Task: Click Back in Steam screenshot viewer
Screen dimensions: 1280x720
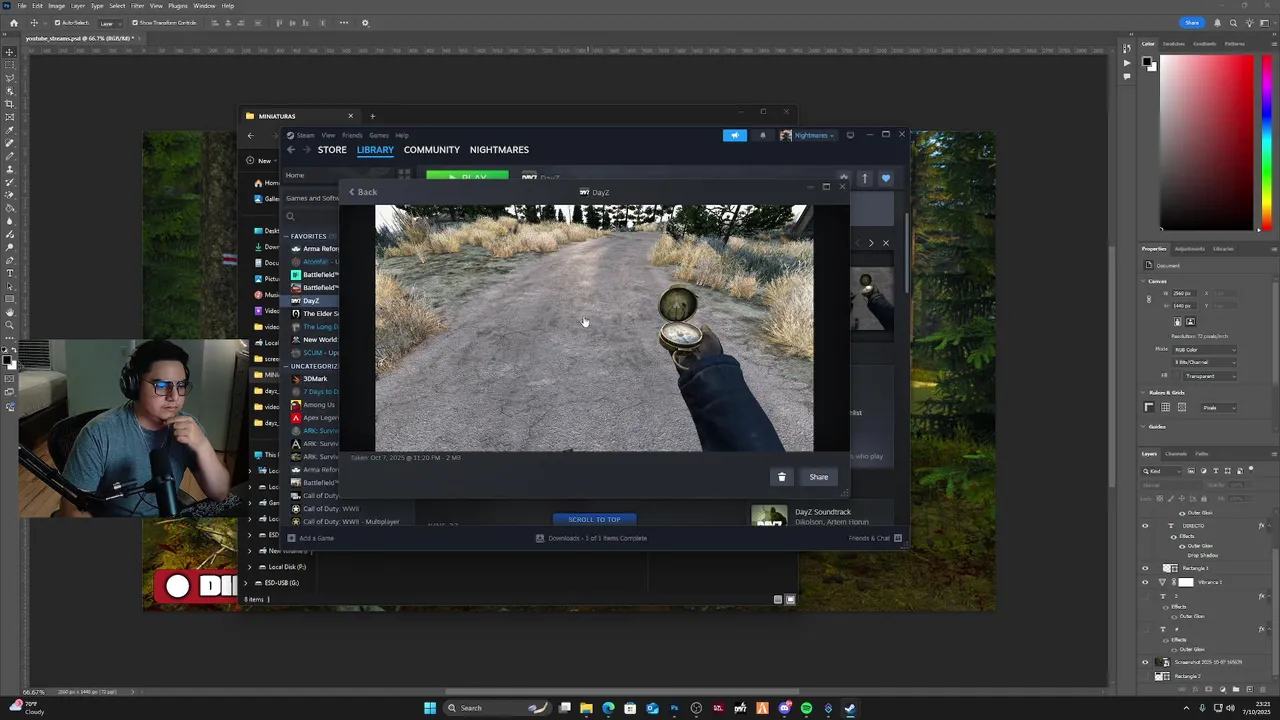Action: point(363,192)
